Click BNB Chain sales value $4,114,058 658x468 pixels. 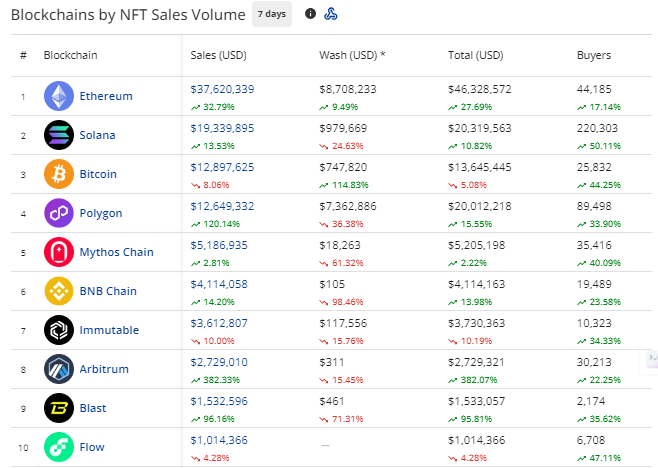219,284
